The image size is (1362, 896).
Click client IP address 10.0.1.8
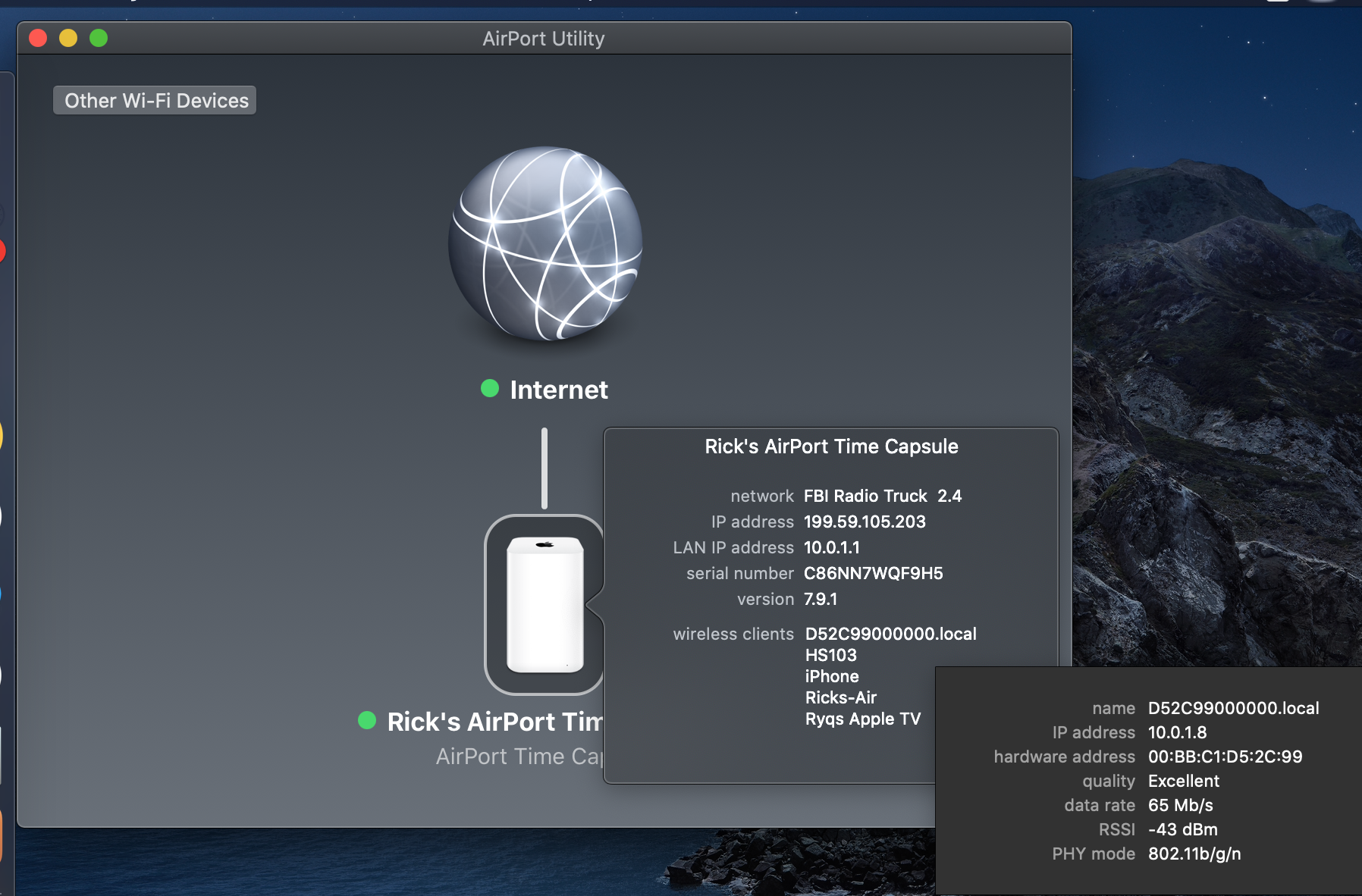[x=1177, y=732]
